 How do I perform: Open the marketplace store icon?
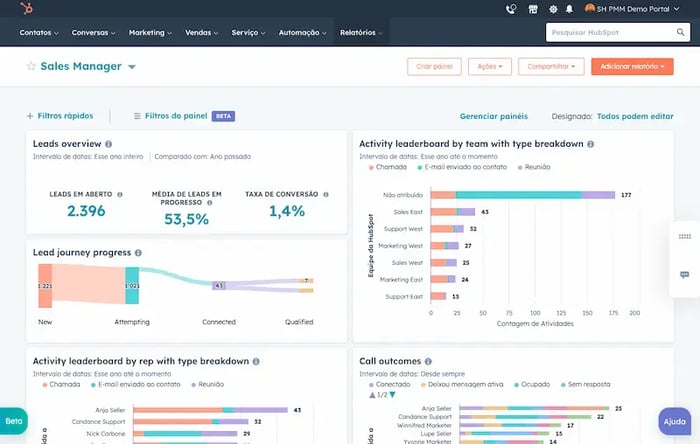tap(533, 9)
